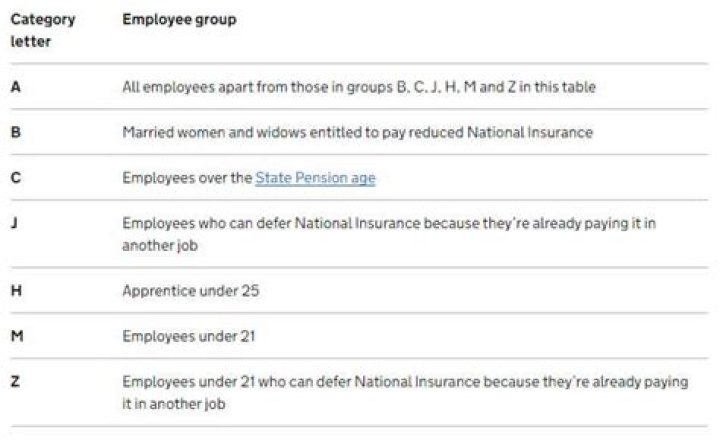This screenshot has height=441, width=720.
Task: Select category letter B
Action: pos(16,132)
